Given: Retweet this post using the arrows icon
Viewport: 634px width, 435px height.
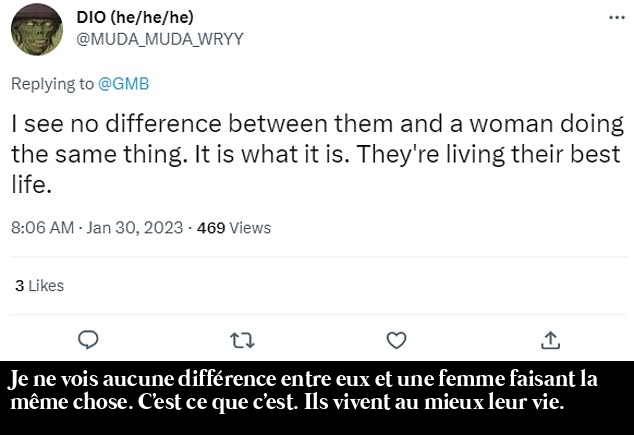Looking at the screenshot, I should coord(242,340).
